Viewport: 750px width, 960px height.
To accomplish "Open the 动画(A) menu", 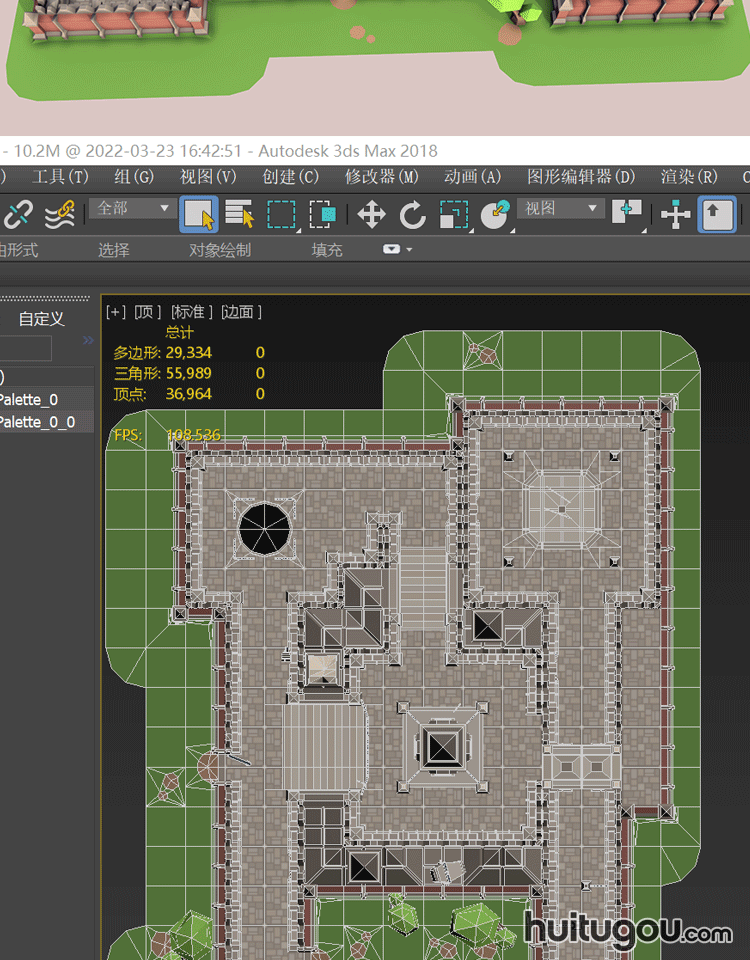I will coord(472,177).
